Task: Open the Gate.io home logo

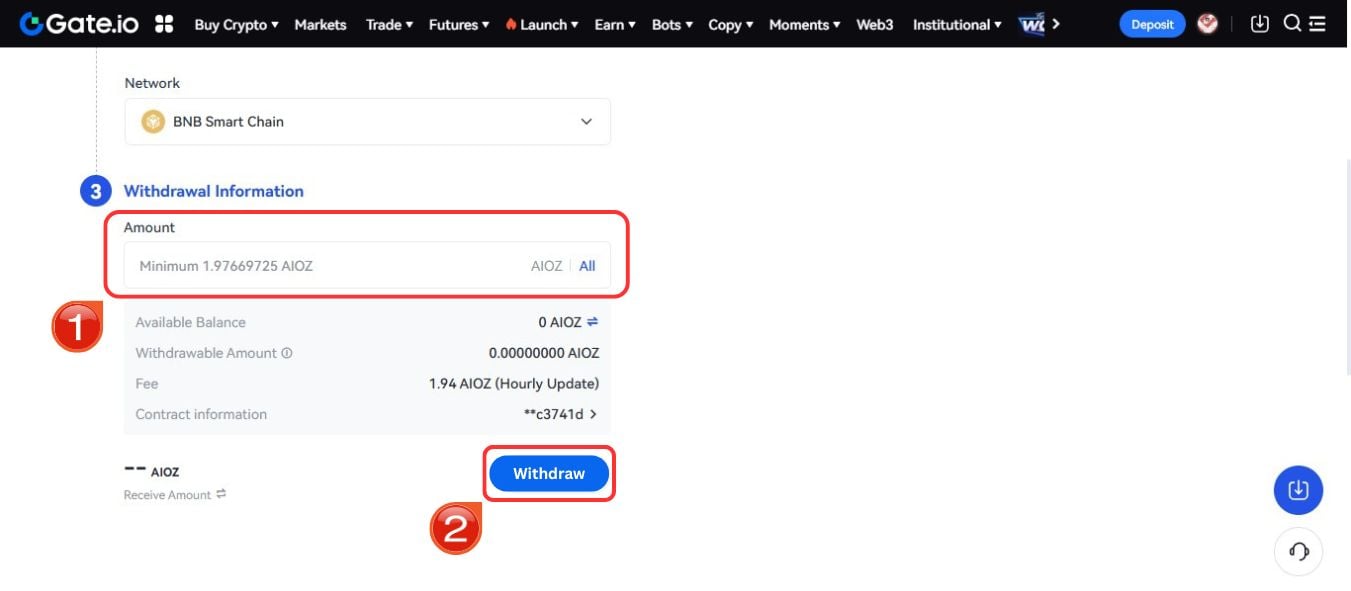Action: tap(79, 24)
